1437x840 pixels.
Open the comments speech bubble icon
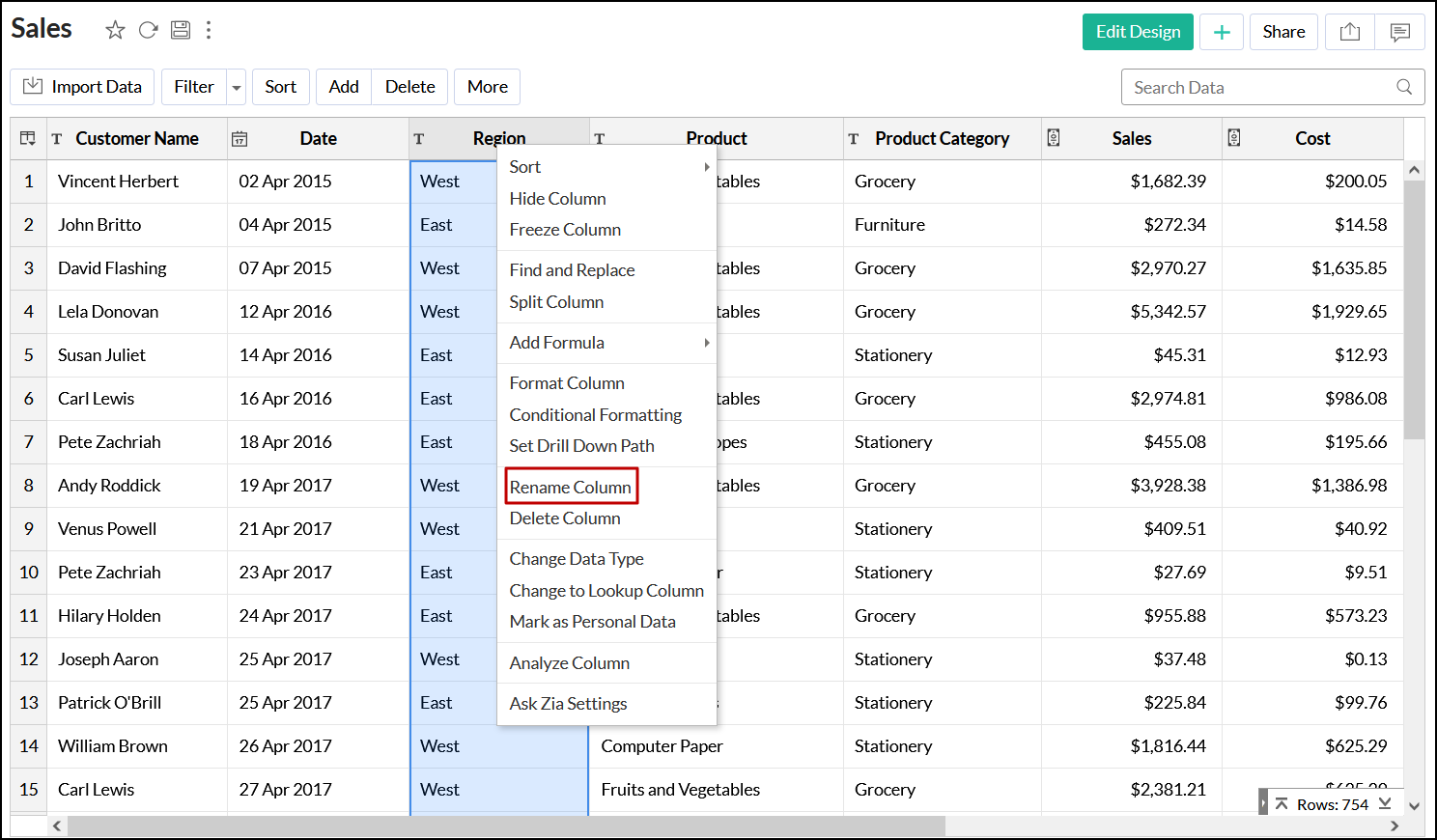tap(1399, 32)
